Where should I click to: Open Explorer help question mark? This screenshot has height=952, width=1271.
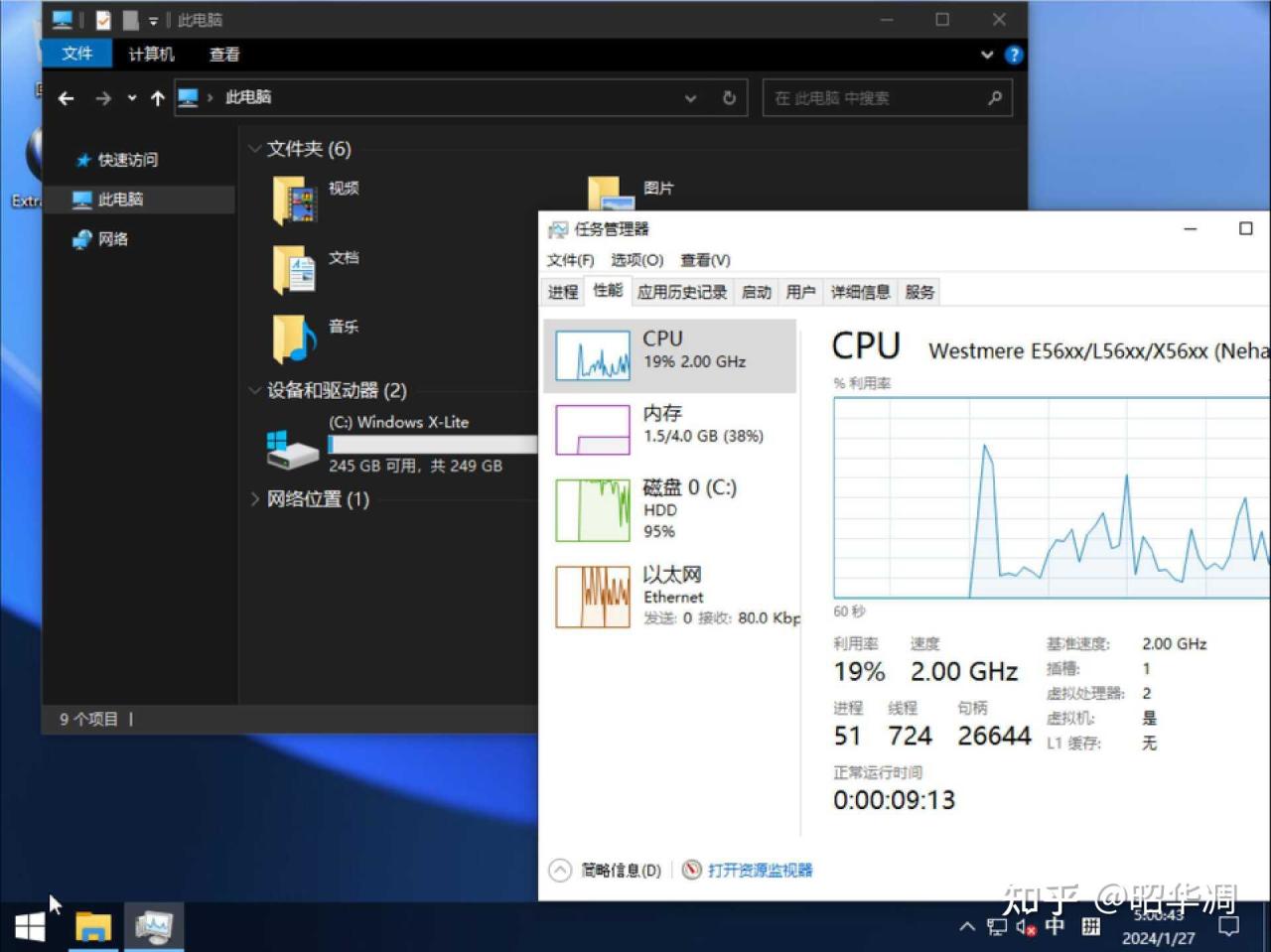coord(1014,55)
